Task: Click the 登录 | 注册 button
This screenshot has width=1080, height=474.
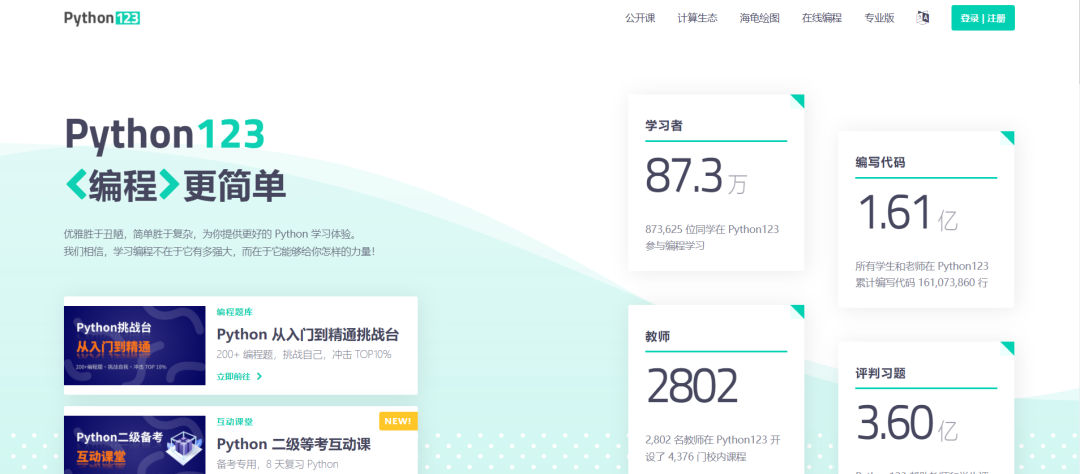Action: click(x=983, y=18)
